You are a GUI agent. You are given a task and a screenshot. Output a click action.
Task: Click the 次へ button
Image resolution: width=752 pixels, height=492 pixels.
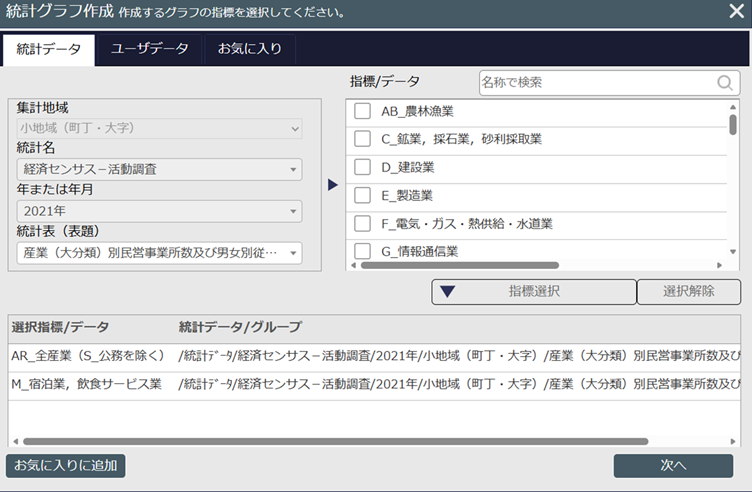673,465
